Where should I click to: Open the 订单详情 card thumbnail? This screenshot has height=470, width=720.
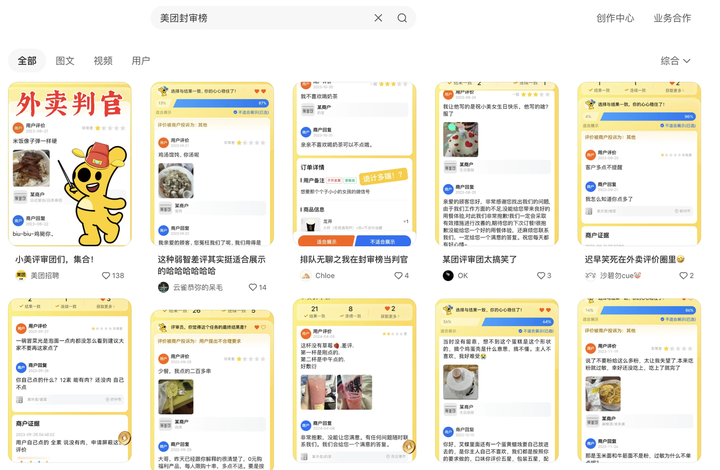click(354, 164)
